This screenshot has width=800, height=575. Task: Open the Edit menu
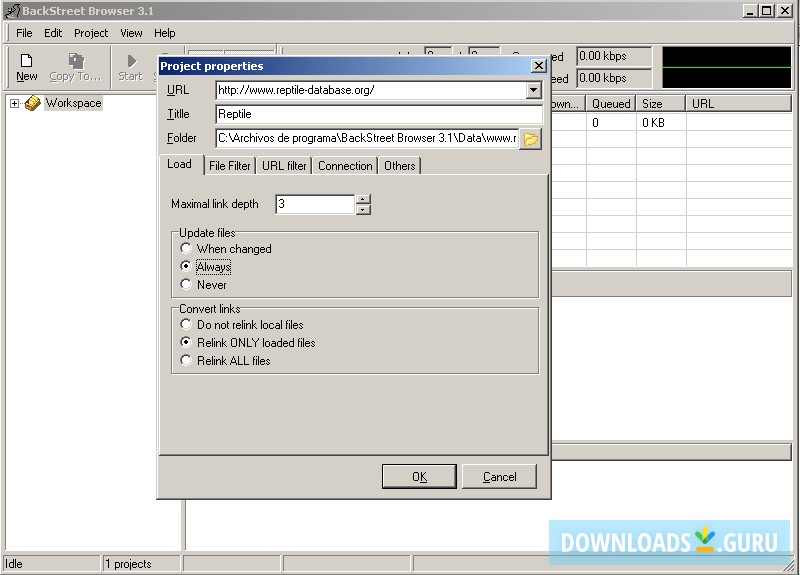tap(53, 33)
